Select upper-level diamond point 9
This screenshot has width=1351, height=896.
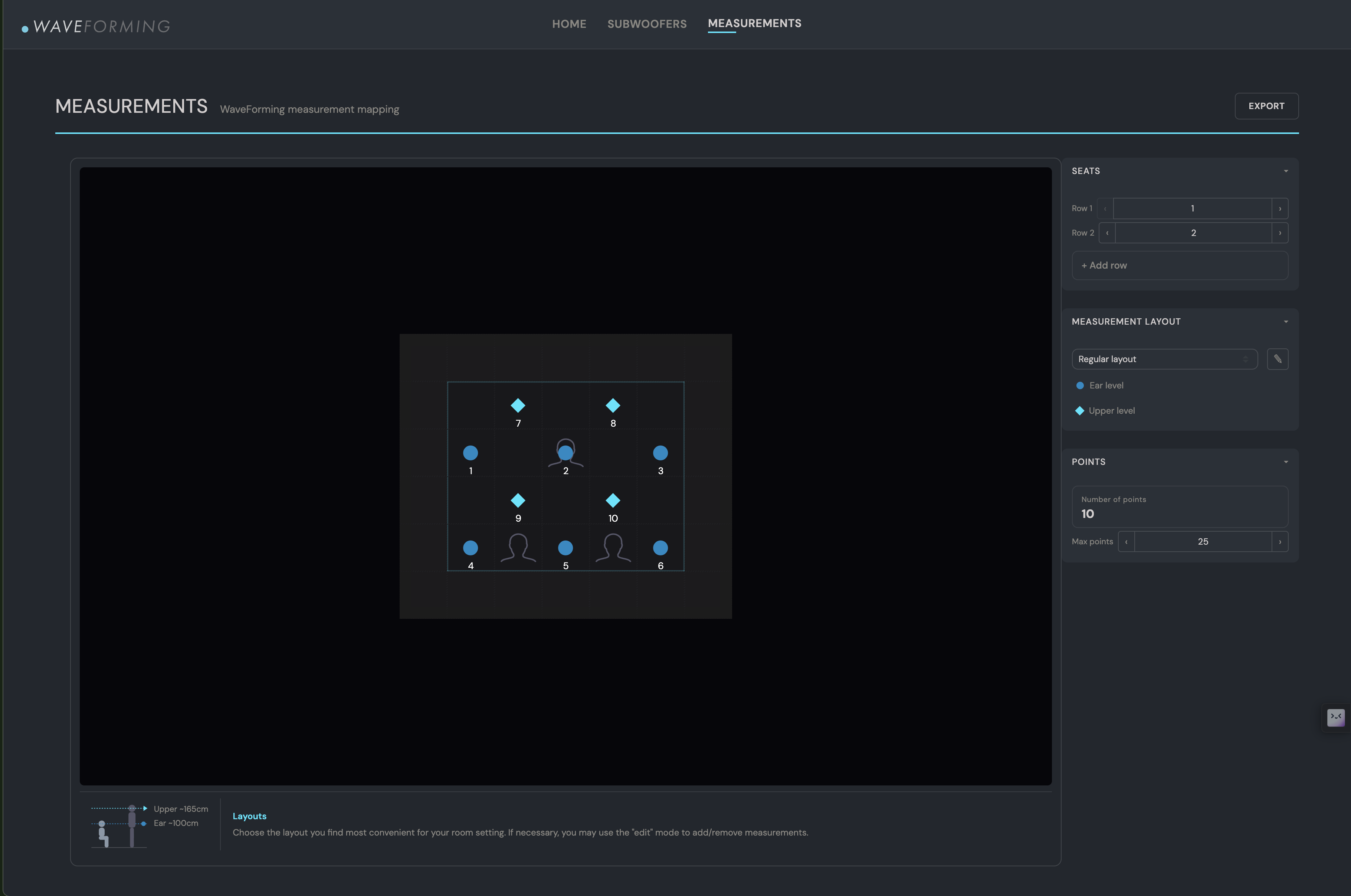(518, 500)
